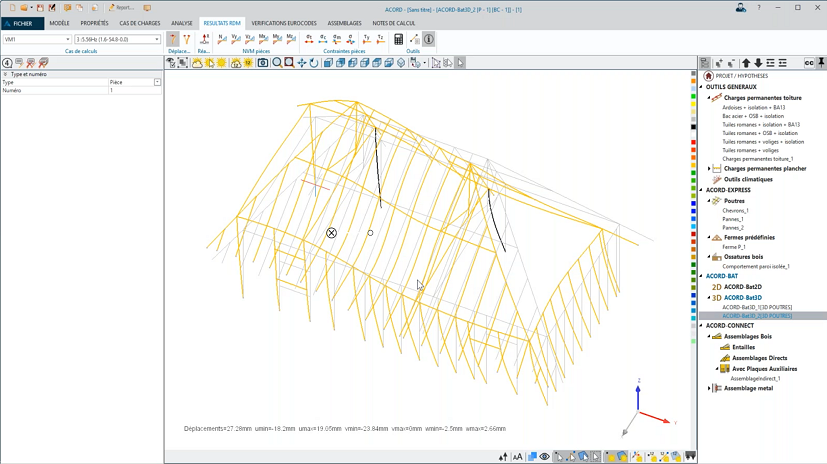Open the Ferme P_1 tree entry
827x464 pixels.
pos(734,247)
